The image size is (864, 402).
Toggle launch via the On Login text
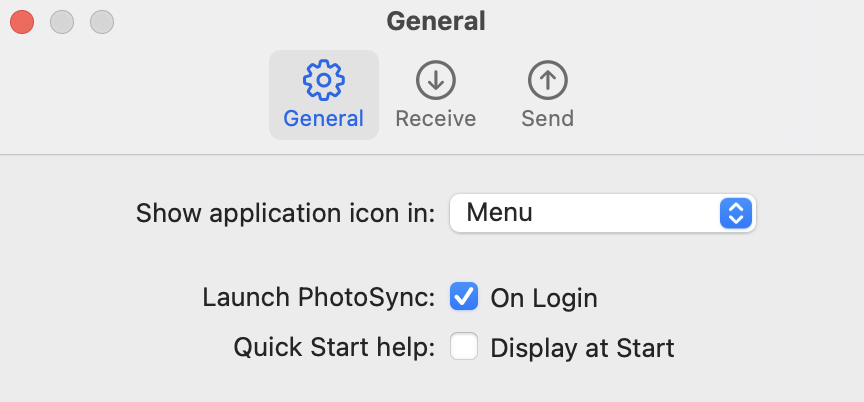(x=544, y=298)
